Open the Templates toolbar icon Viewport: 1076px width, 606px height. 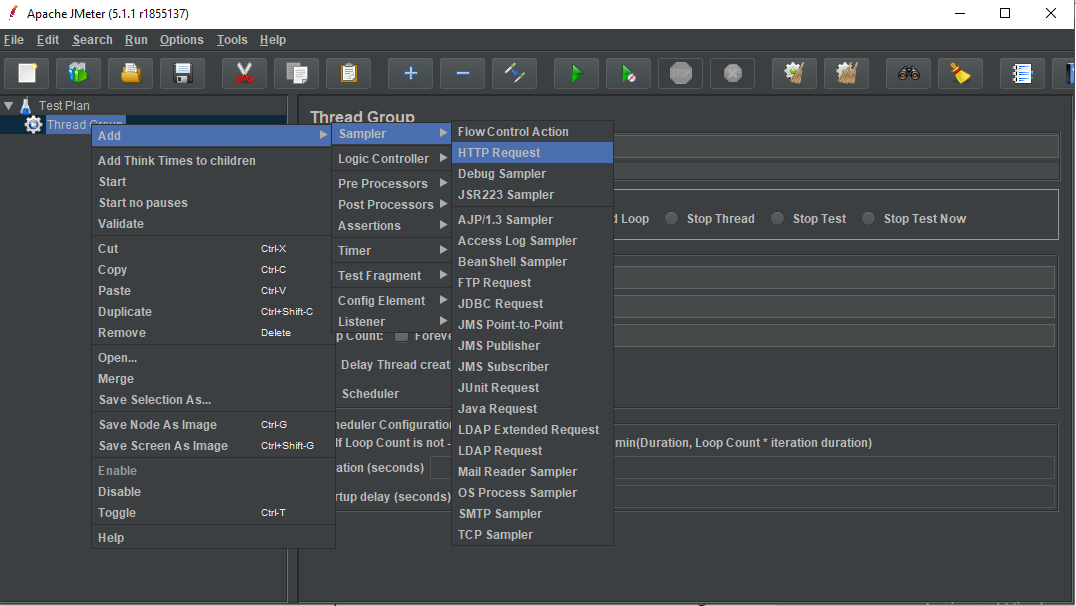[78, 73]
